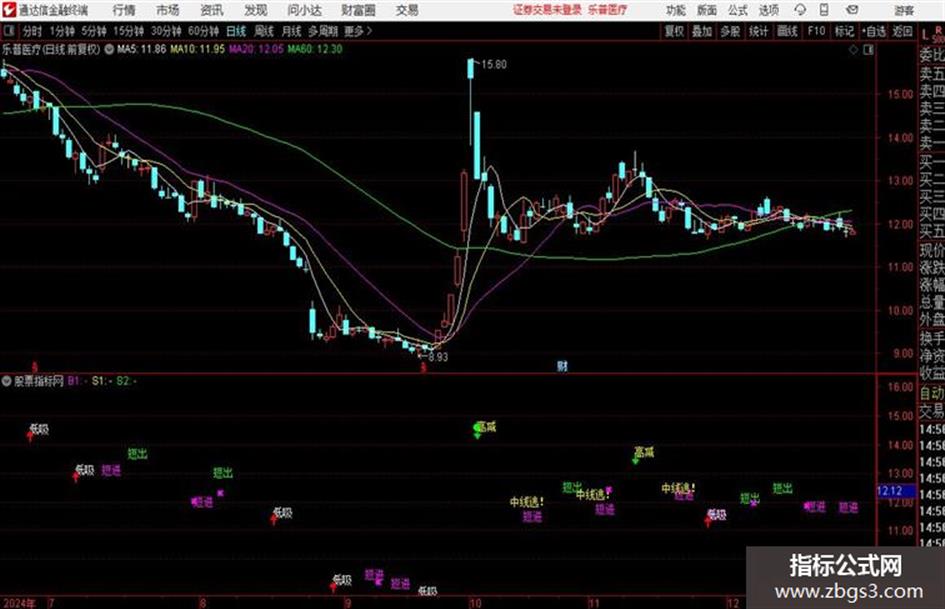This screenshot has width=945, height=609.
Task: Open the 市场 menu
Action: tap(168, 10)
